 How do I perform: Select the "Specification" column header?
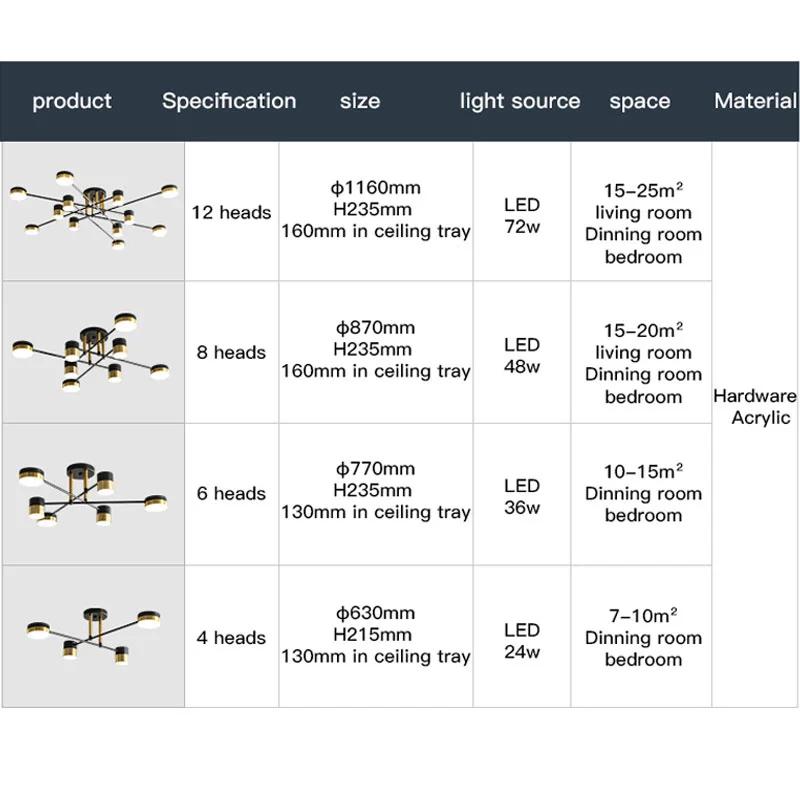[x=229, y=101]
